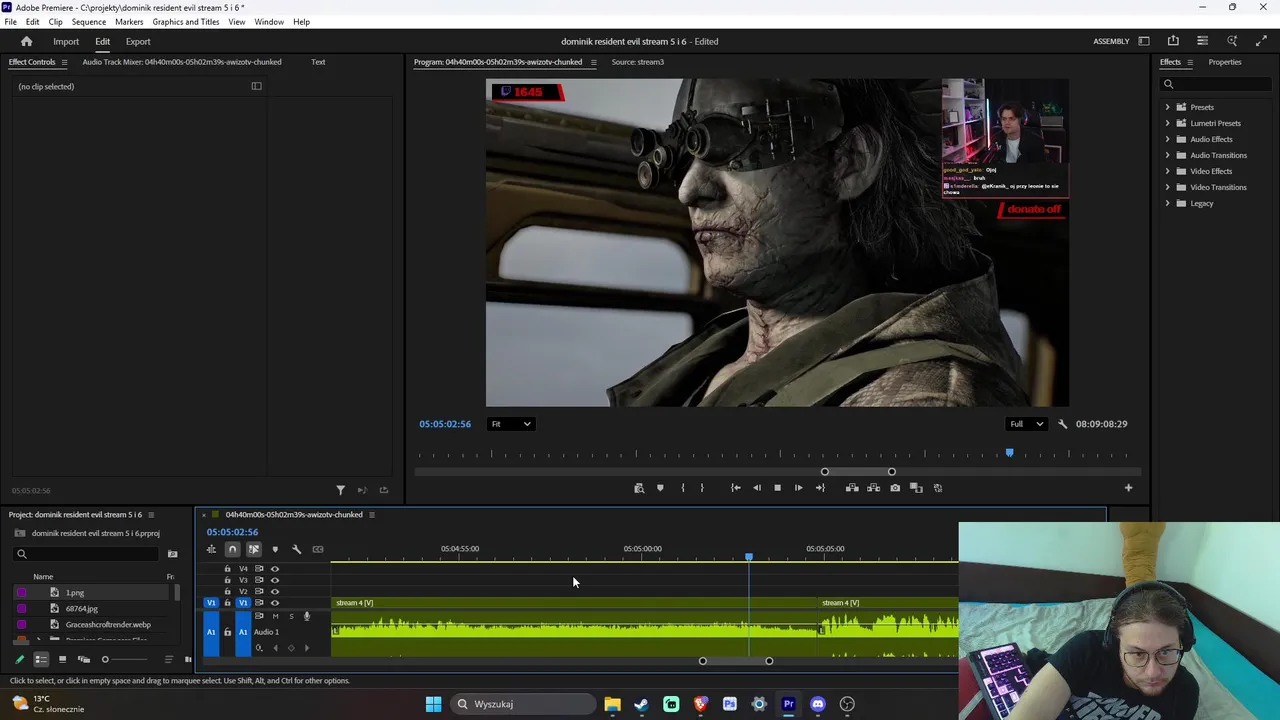Screen dimensions: 1280x720
Task: Stop playback in Program Monitor
Action: point(777,488)
